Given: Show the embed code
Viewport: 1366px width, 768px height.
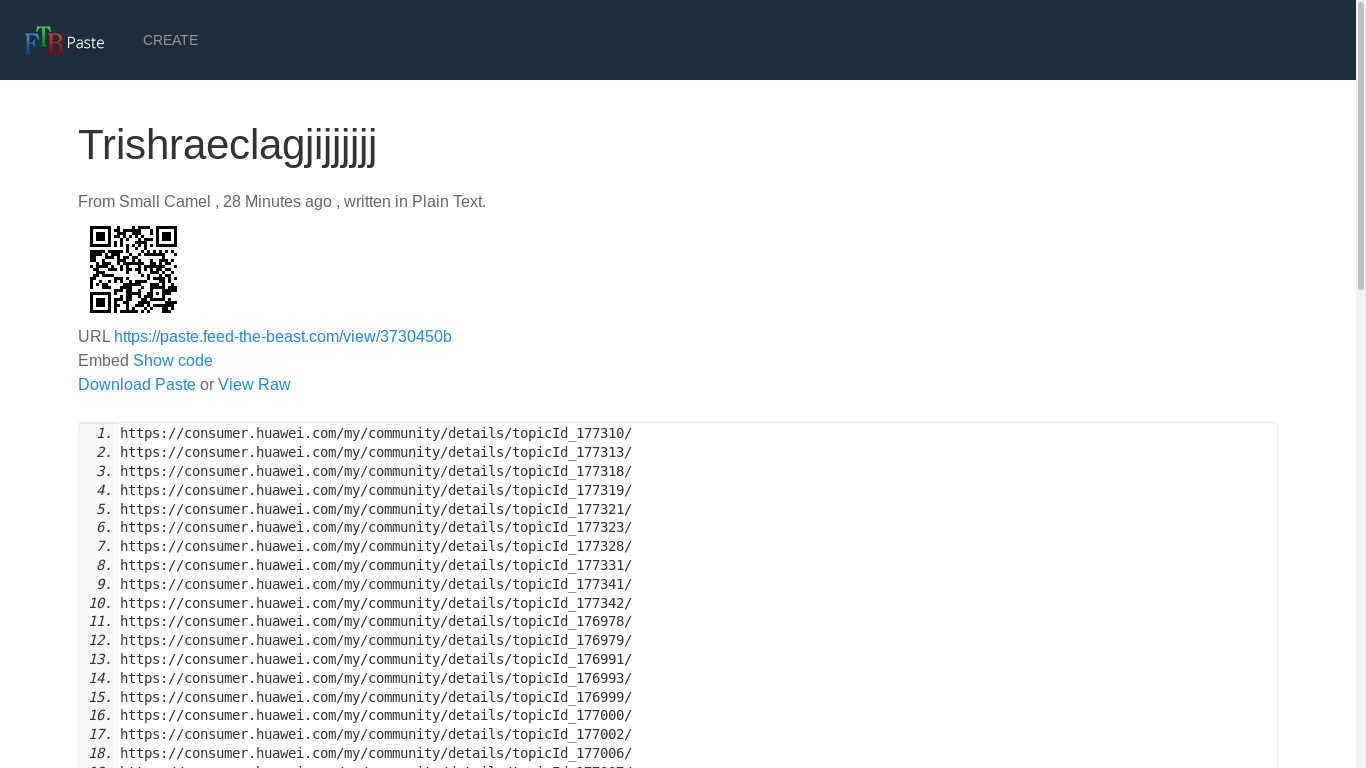Looking at the screenshot, I should 173,360.
